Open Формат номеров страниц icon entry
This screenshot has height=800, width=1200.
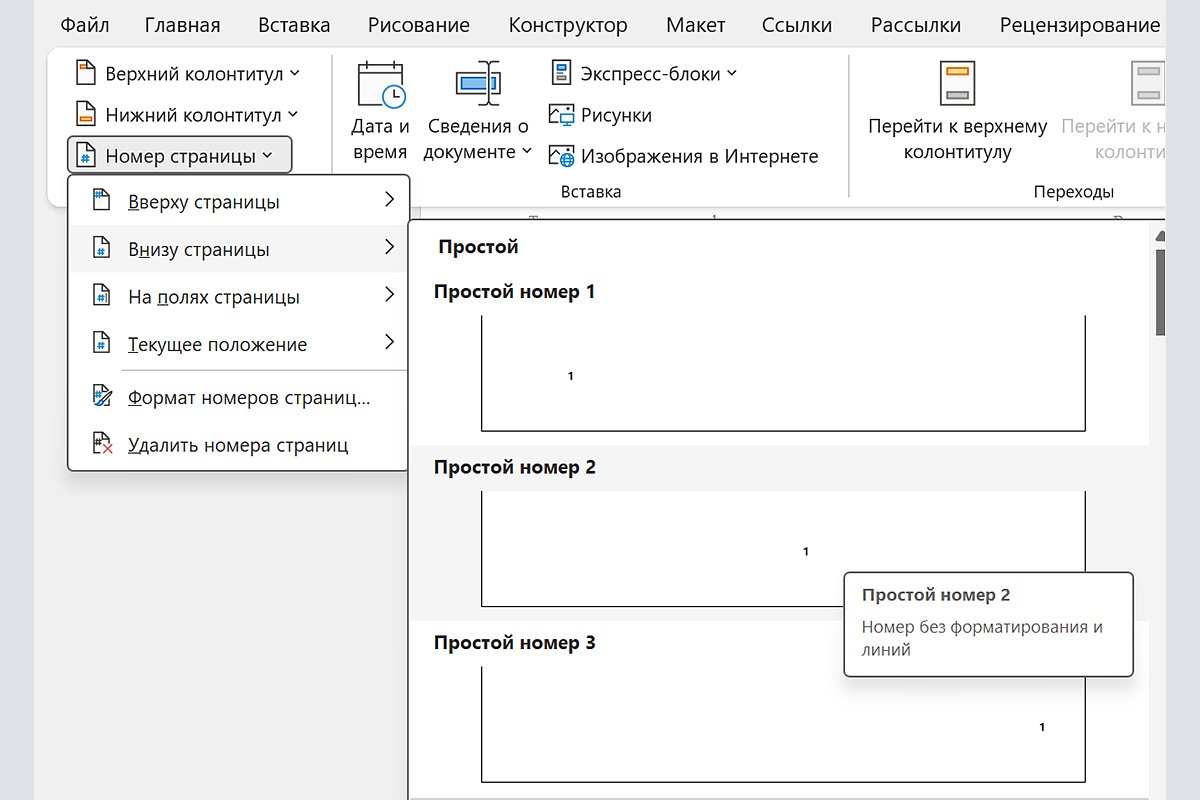click(x=102, y=397)
